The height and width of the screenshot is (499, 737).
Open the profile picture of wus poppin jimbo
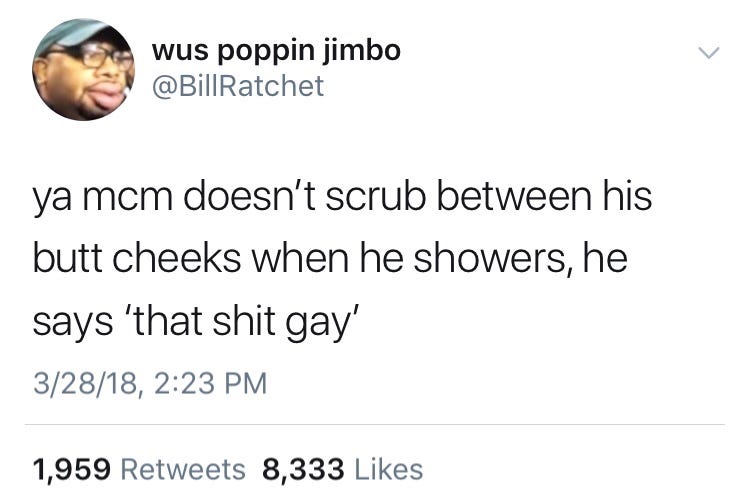point(83,70)
